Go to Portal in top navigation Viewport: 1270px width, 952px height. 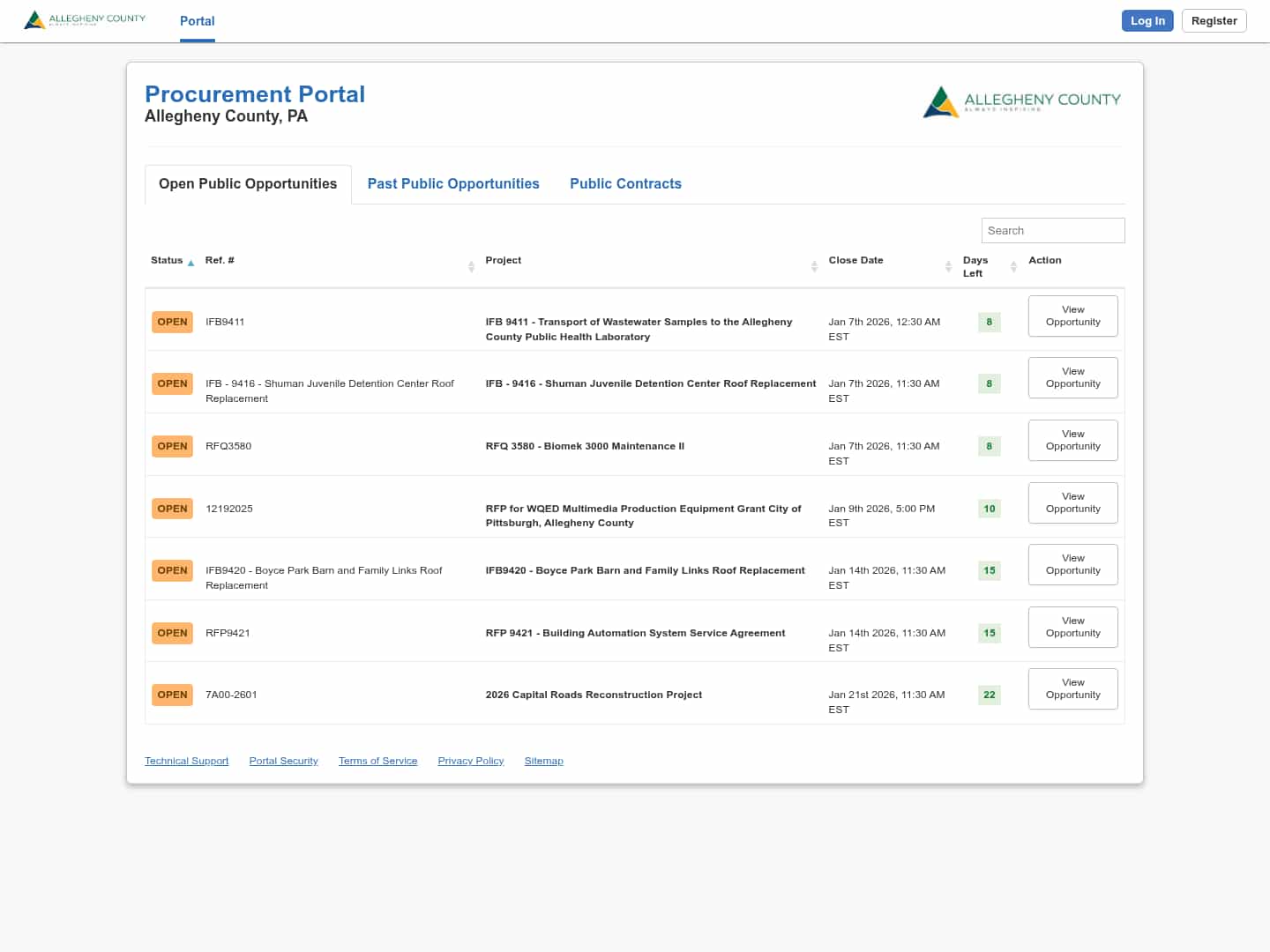[x=197, y=21]
